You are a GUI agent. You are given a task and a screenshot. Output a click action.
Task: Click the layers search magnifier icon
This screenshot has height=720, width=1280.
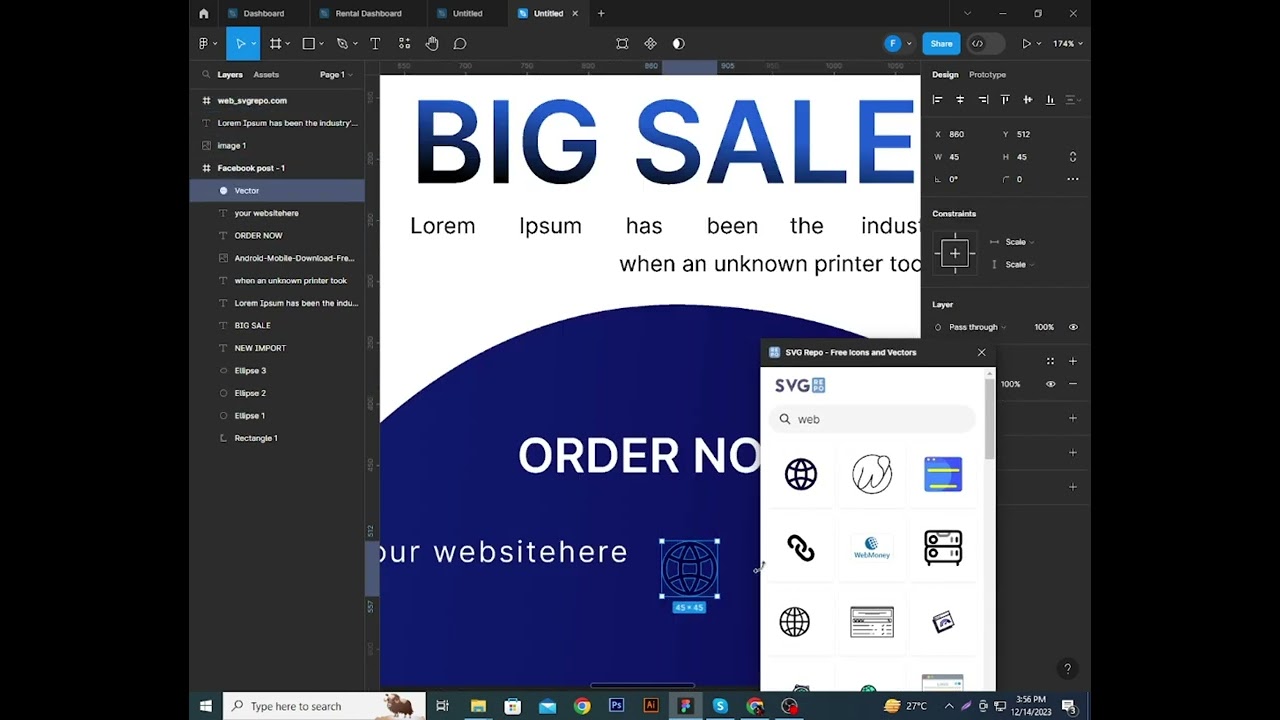click(x=206, y=75)
